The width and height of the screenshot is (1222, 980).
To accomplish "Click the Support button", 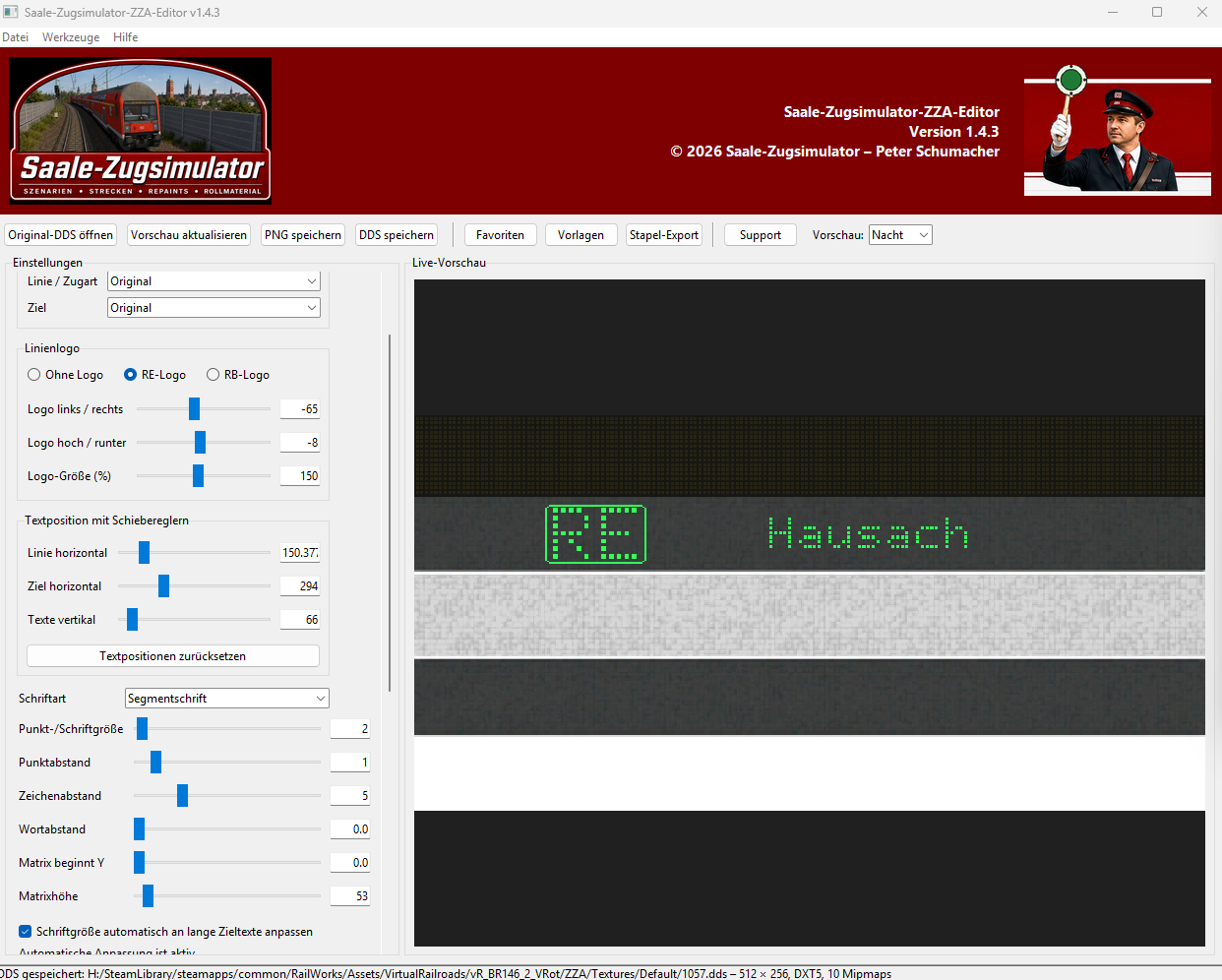I will (761, 235).
